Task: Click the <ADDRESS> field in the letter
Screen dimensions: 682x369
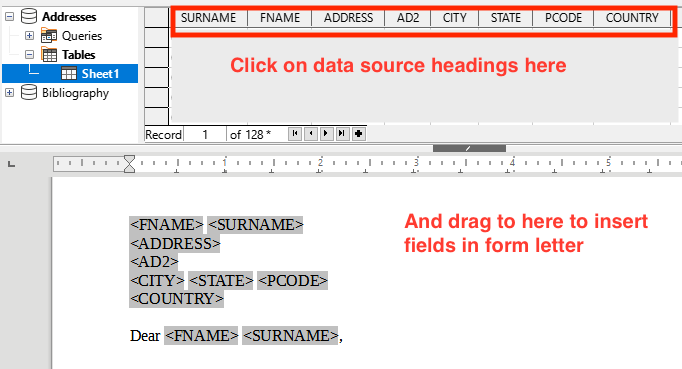Action: click(175, 243)
